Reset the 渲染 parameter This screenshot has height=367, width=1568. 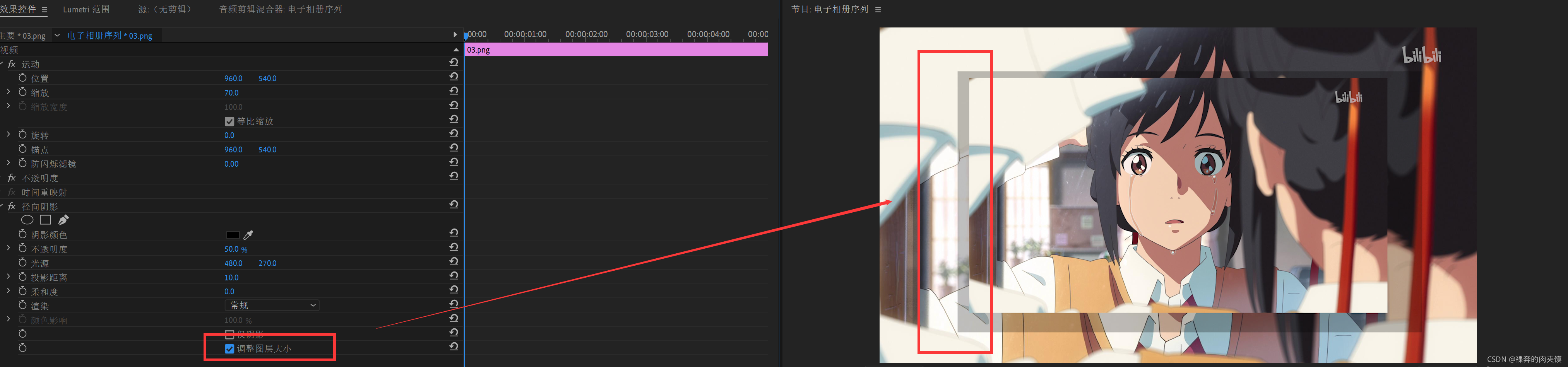pos(454,304)
